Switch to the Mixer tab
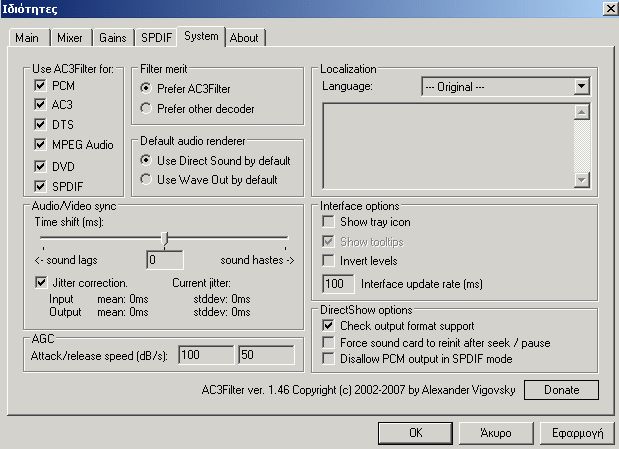 click(x=70, y=38)
